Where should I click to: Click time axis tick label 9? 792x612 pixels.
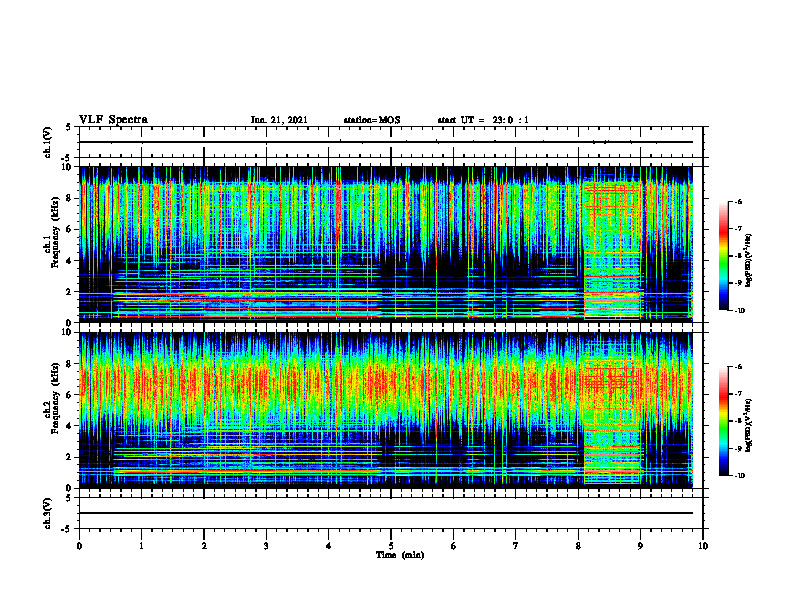coord(640,546)
